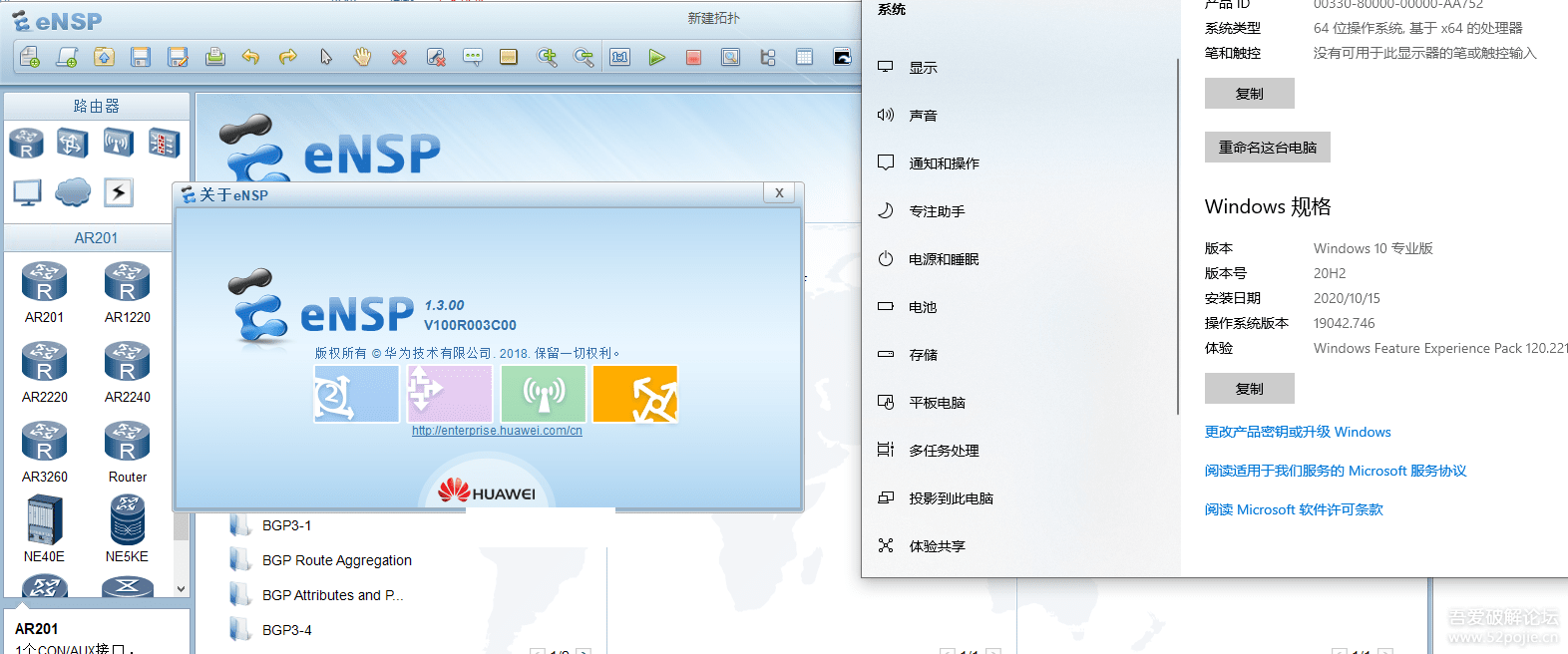
Task: Click the blue router tile in About dialog
Action: tap(357, 394)
